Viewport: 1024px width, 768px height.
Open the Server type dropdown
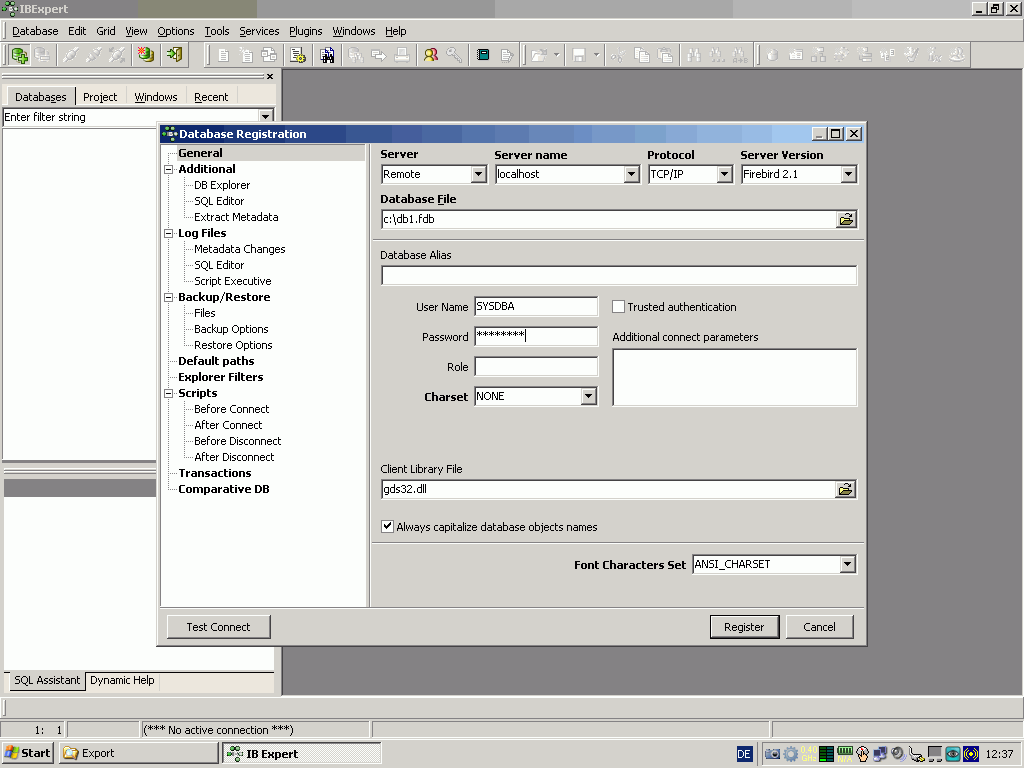point(479,174)
